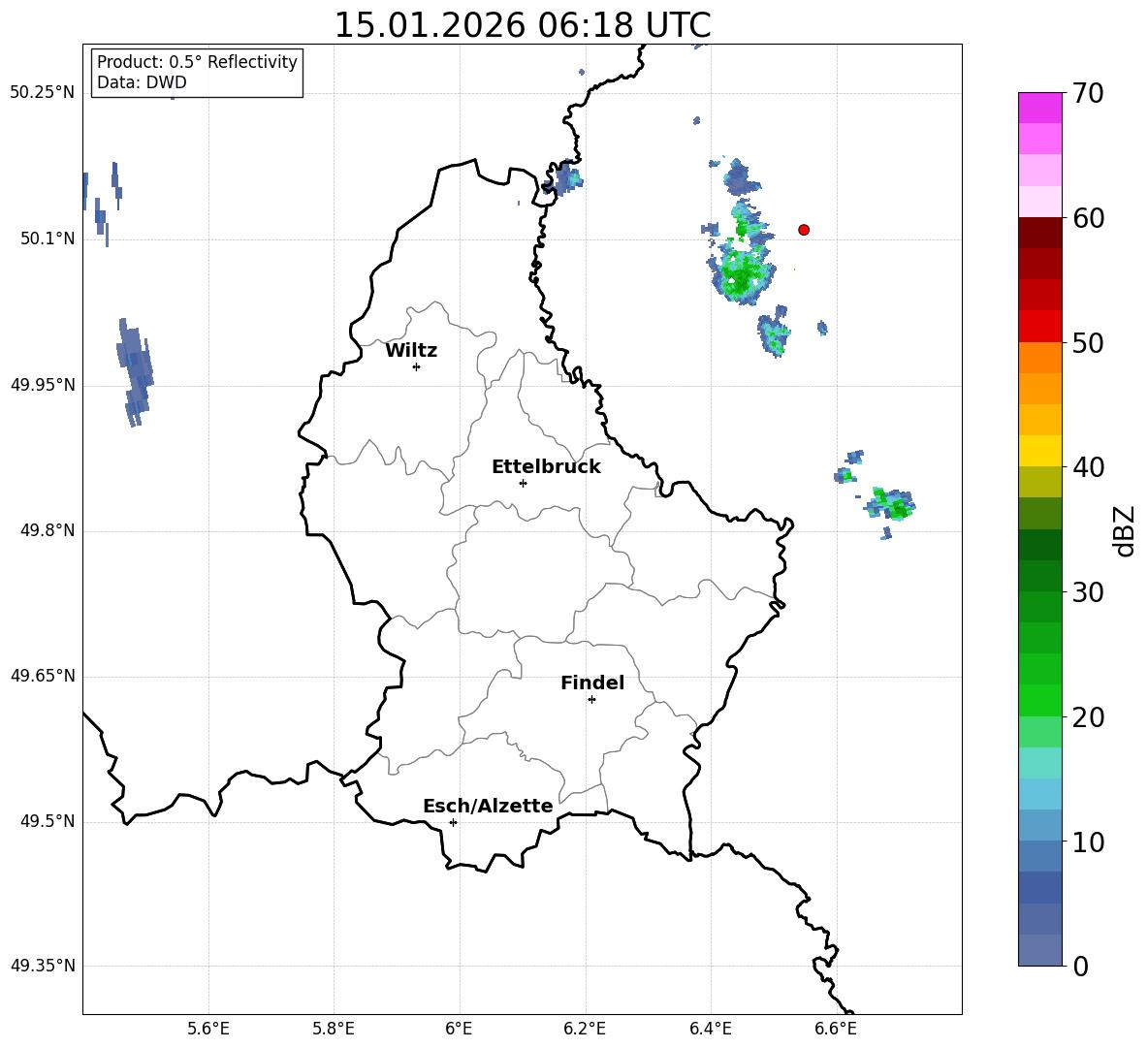Click the Ettelbruck city label
The width and height of the screenshot is (1148, 1048).
tap(546, 467)
